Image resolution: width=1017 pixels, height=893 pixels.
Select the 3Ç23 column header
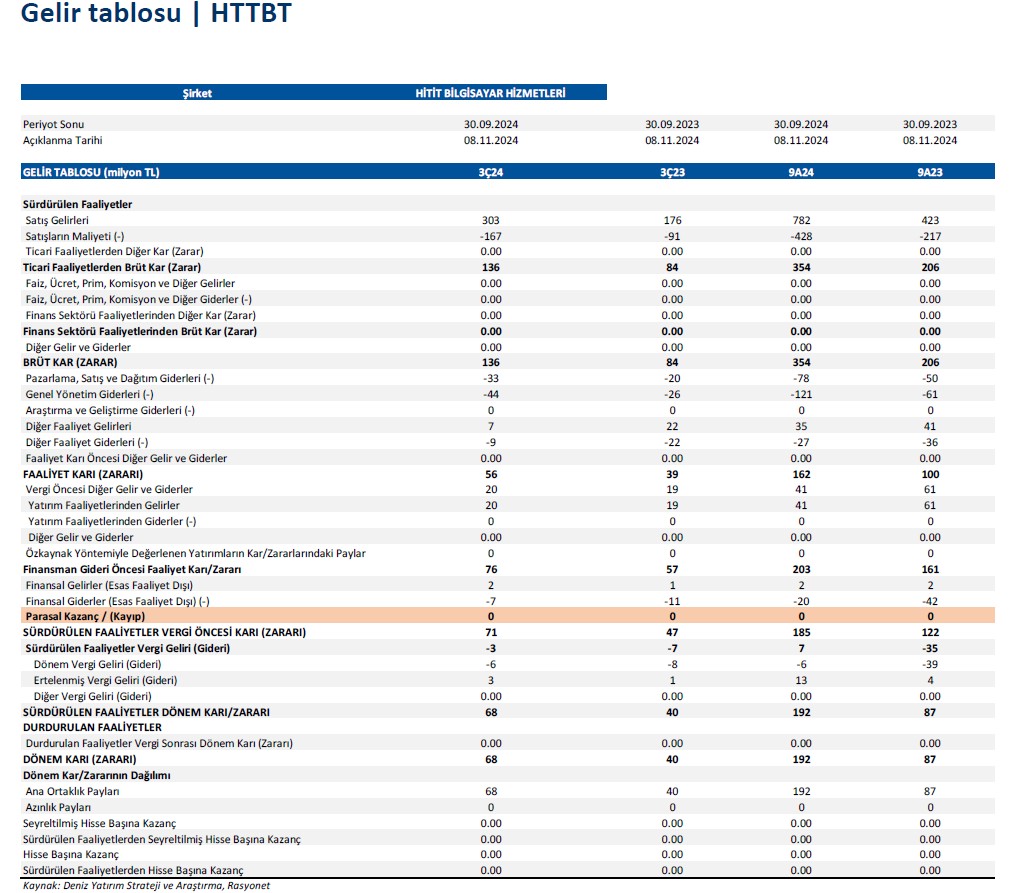(x=672, y=172)
